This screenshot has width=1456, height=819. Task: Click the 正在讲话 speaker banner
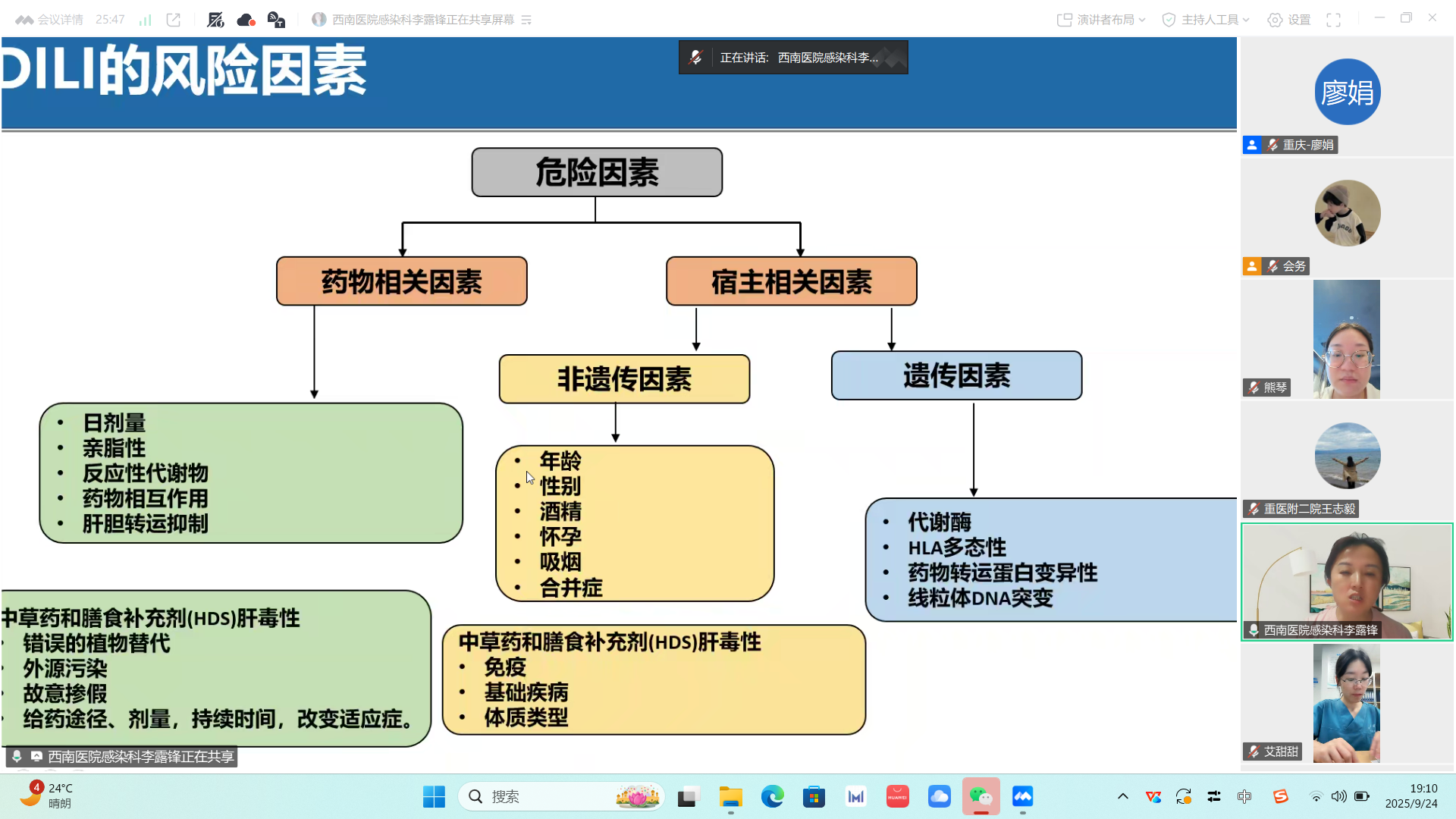pyautogui.click(x=793, y=57)
